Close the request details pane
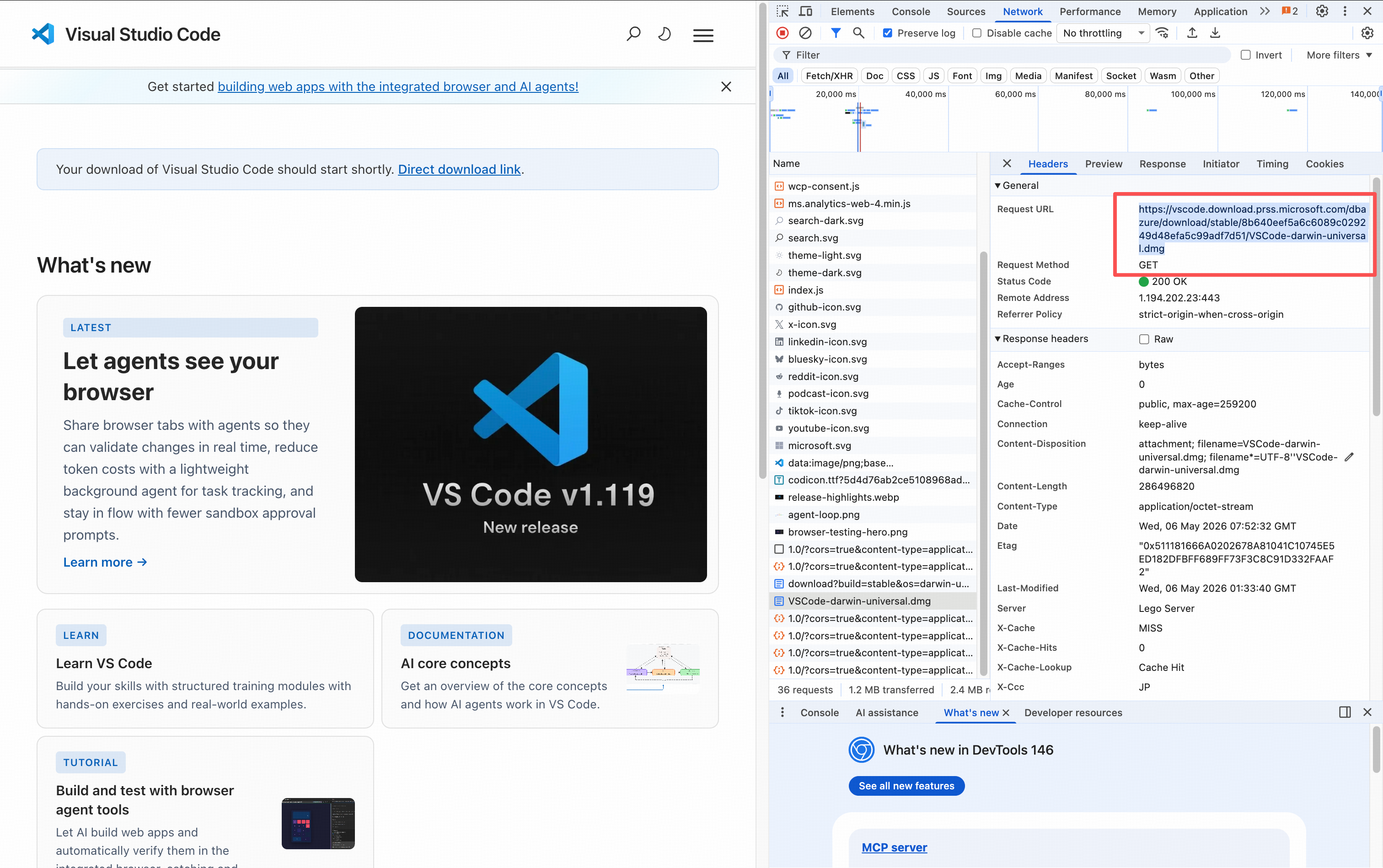The image size is (1383, 868). click(1007, 164)
